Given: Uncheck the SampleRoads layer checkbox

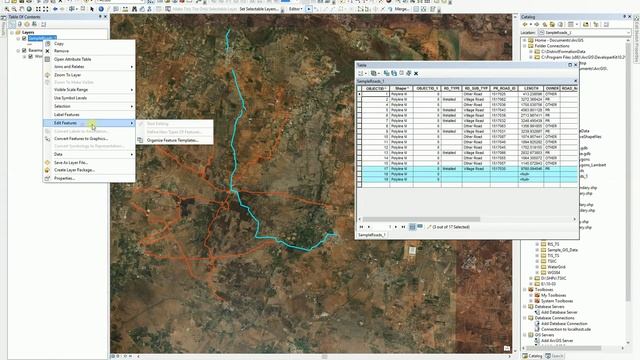Looking at the screenshot, I should 24,38.
